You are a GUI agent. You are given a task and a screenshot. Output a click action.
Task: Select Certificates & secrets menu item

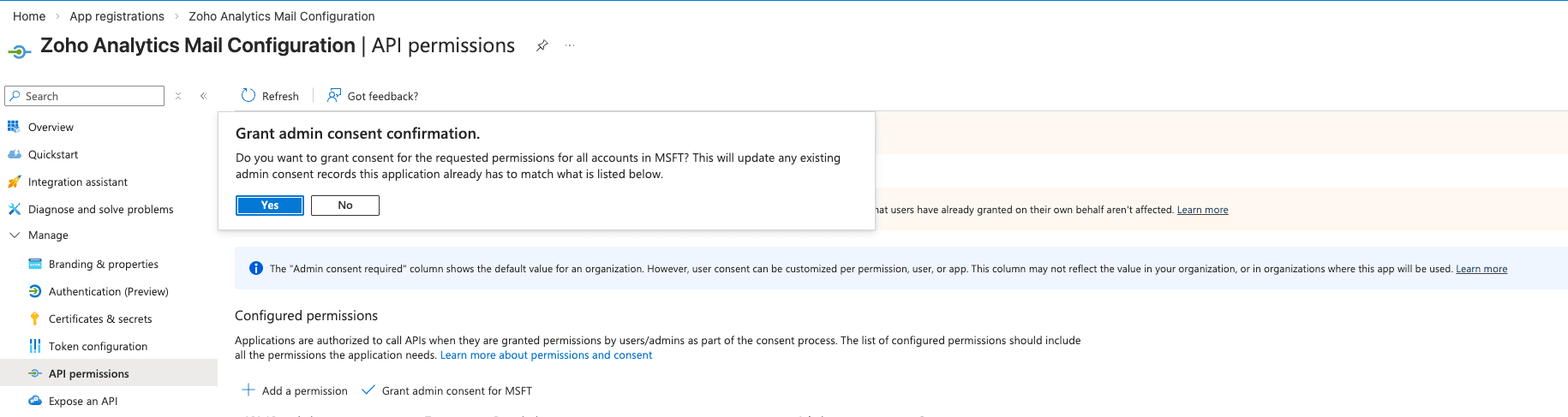100,319
